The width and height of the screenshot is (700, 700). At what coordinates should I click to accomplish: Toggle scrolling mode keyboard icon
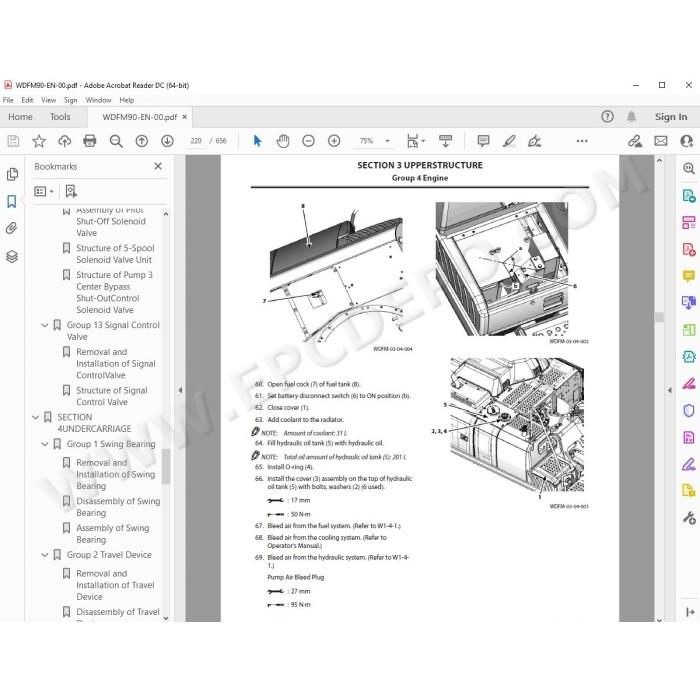[445, 141]
